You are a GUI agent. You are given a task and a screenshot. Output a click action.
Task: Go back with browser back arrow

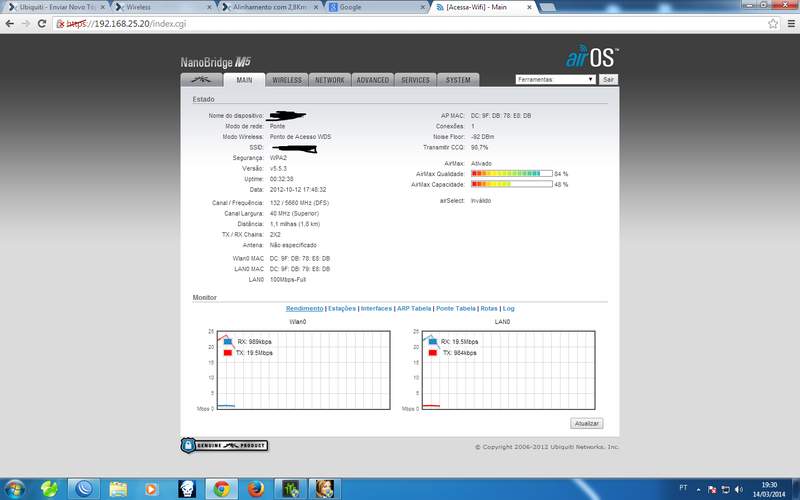[x=10, y=23]
